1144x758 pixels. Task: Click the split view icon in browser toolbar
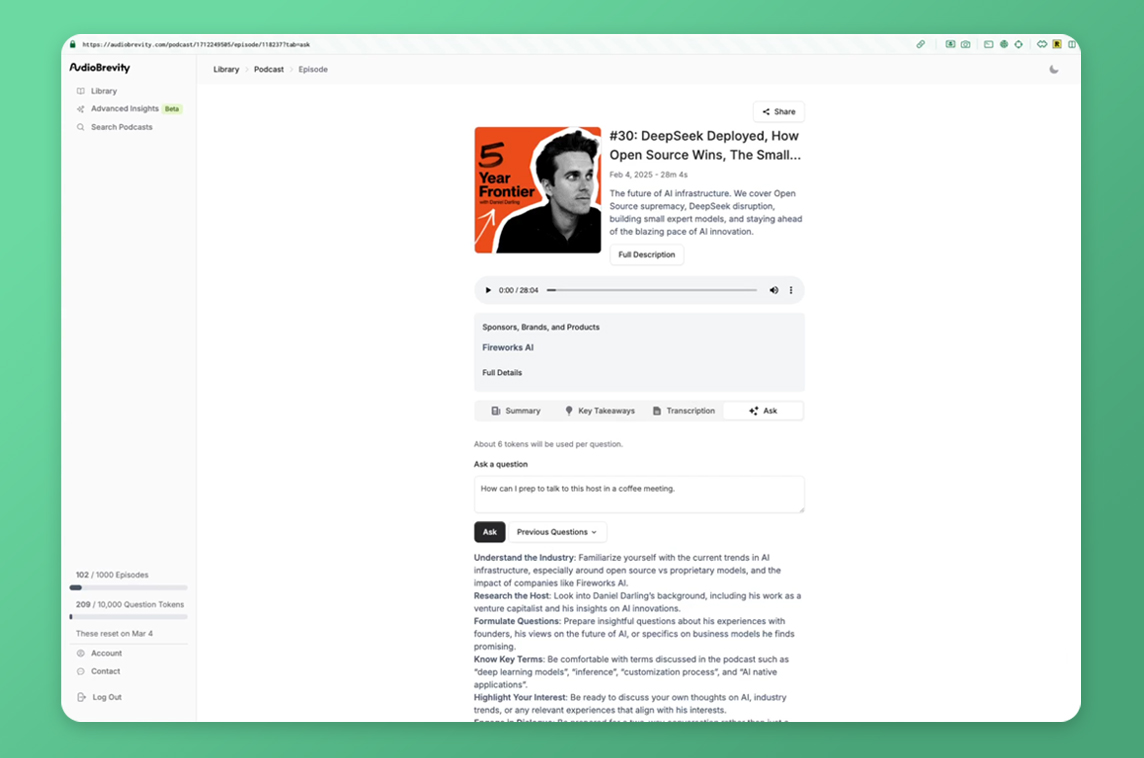tap(1072, 45)
